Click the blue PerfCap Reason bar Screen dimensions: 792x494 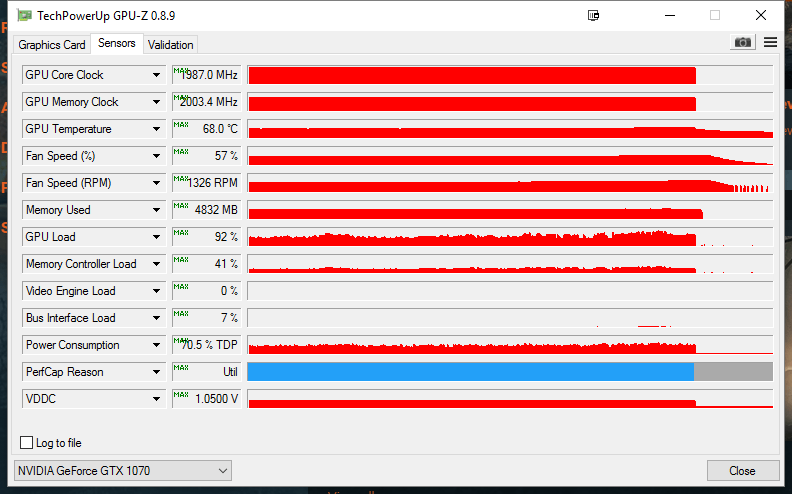[x=470, y=372]
